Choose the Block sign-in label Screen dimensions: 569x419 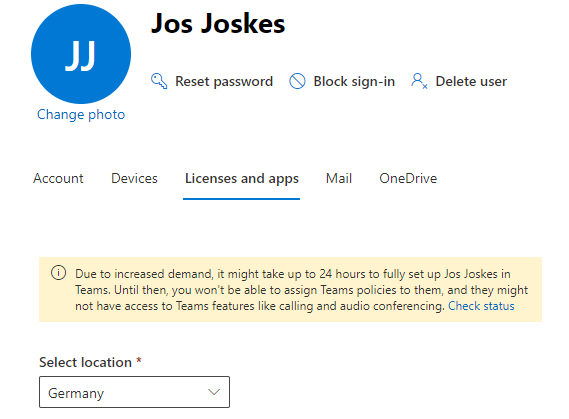click(354, 82)
